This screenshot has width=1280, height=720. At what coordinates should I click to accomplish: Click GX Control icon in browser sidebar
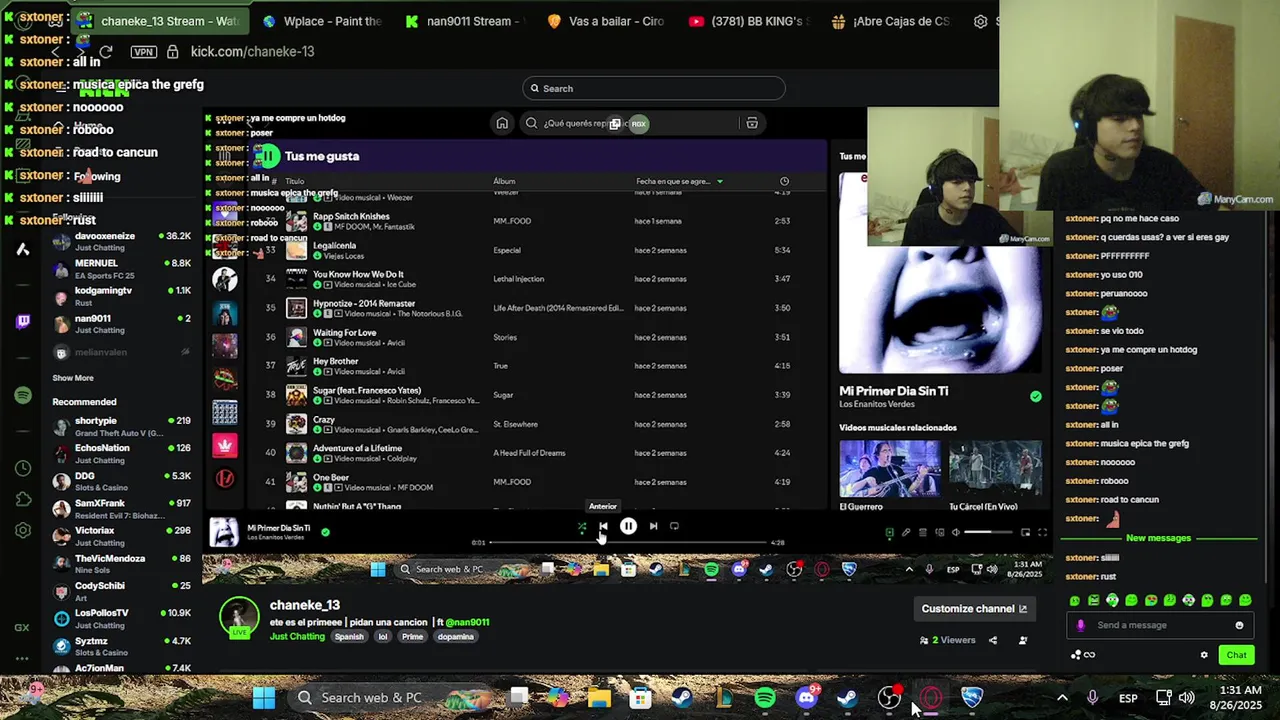click(22, 628)
